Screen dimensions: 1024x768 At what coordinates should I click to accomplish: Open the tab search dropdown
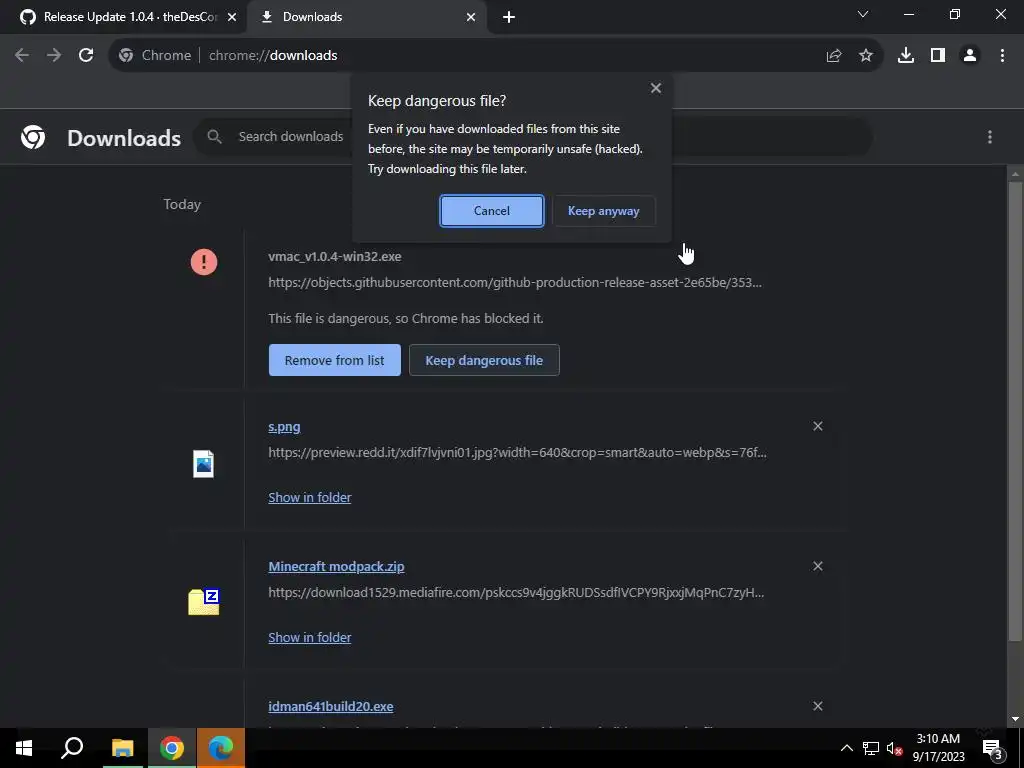click(x=863, y=14)
